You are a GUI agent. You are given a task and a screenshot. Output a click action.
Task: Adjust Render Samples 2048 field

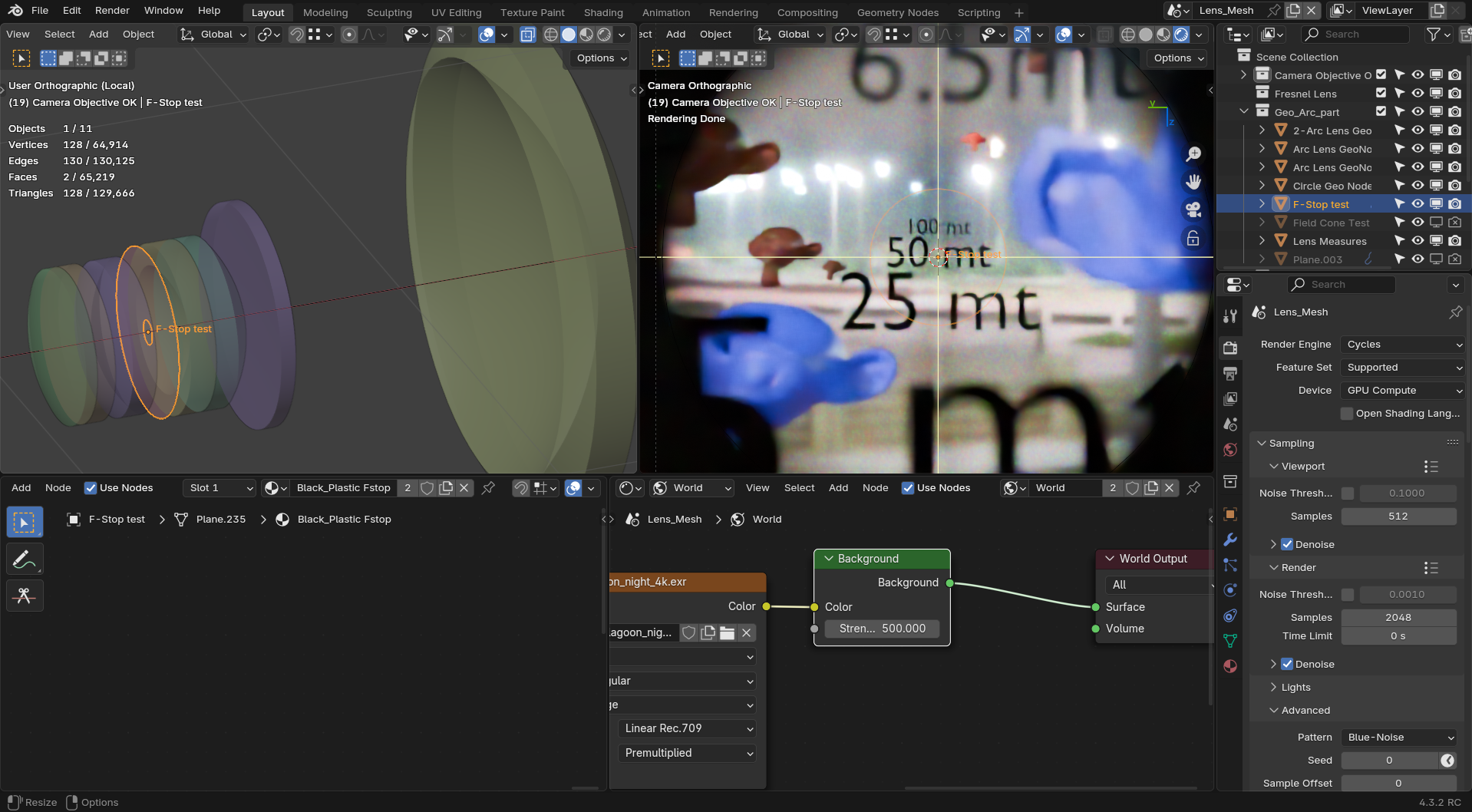(1398, 618)
